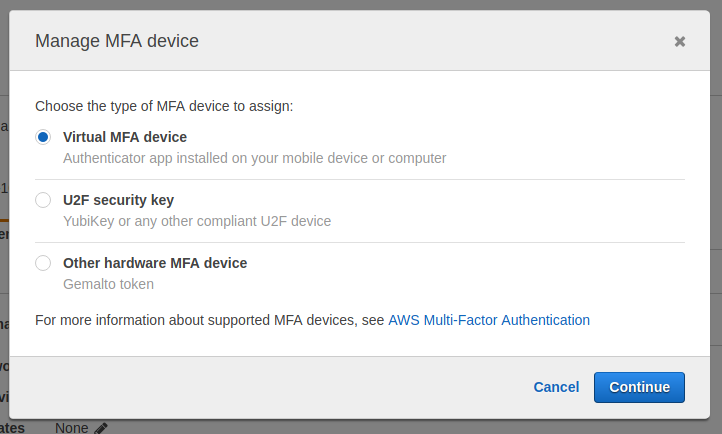This screenshot has width=722, height=434.
Task: Click the divider line above Other hardware MFA device
Action: pos(360,242)
